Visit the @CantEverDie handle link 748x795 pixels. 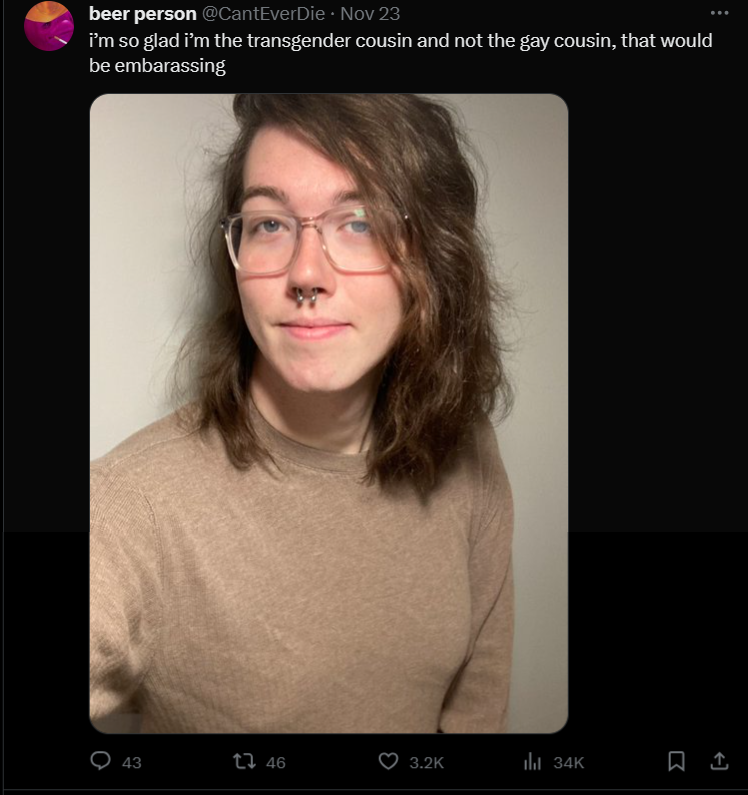point(263,14)
